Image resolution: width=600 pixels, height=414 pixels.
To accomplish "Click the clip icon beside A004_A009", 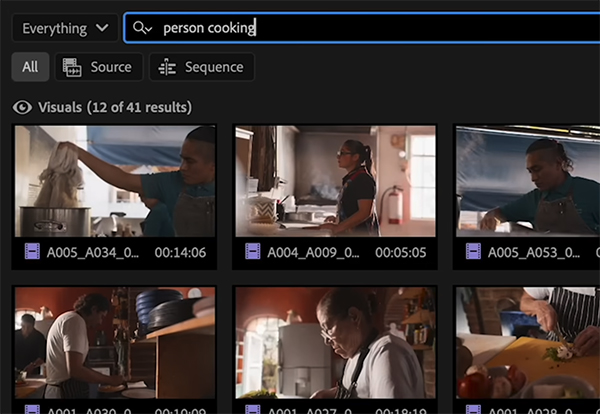I will point(253,252).
